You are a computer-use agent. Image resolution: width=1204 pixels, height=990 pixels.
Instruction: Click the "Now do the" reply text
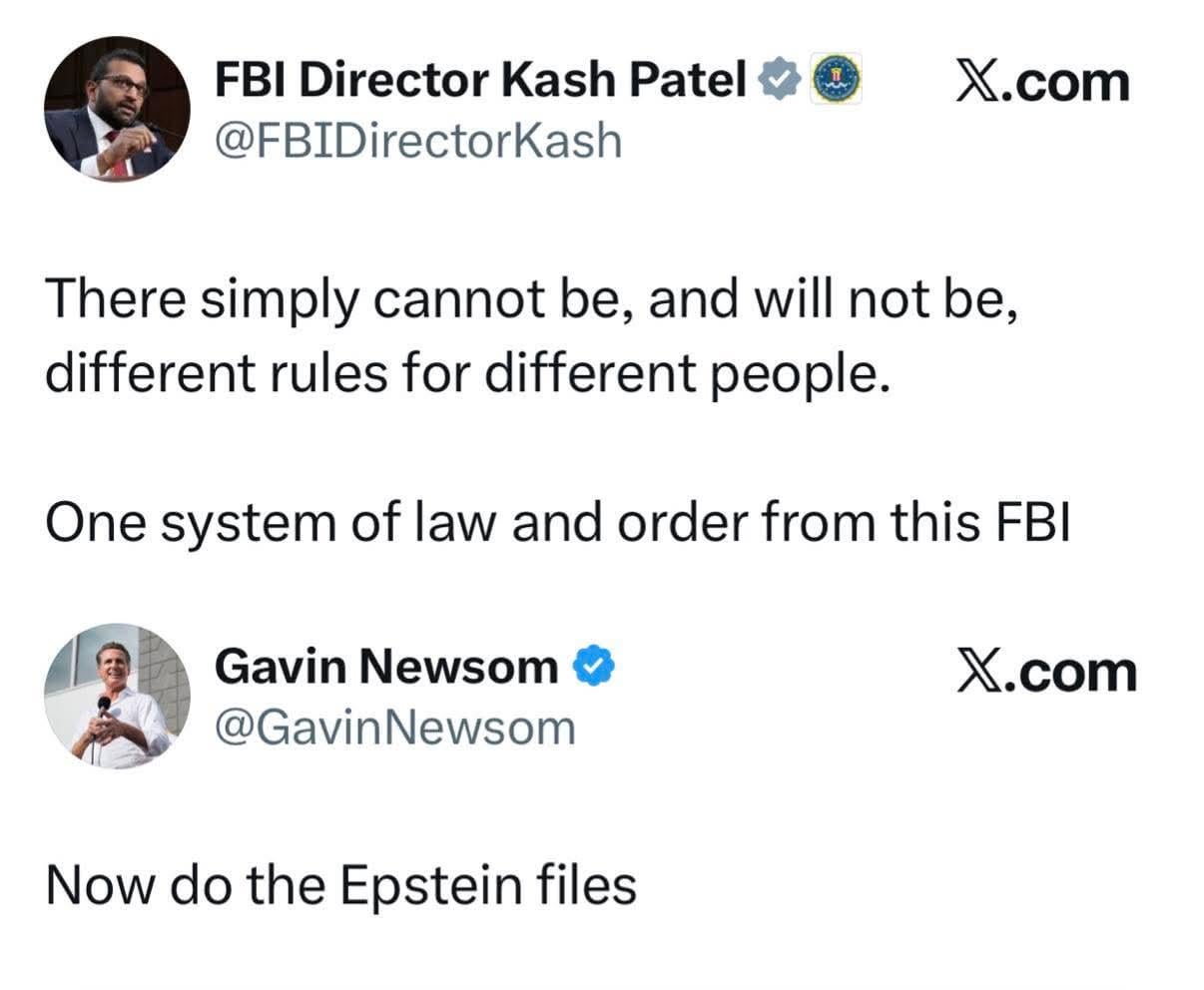click(x=187, y=883)
